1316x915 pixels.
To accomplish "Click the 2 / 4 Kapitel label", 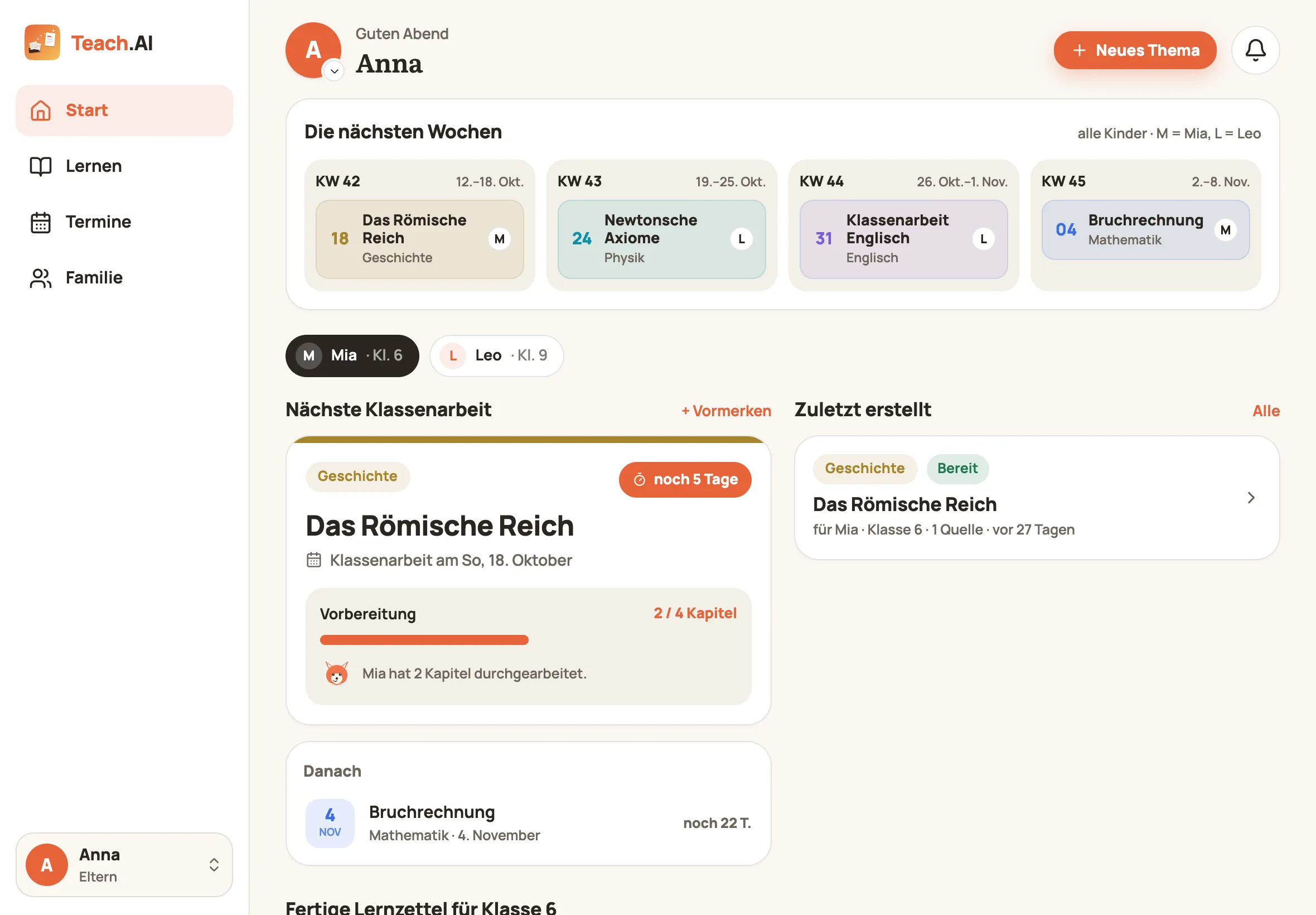I will click(695, 613).
